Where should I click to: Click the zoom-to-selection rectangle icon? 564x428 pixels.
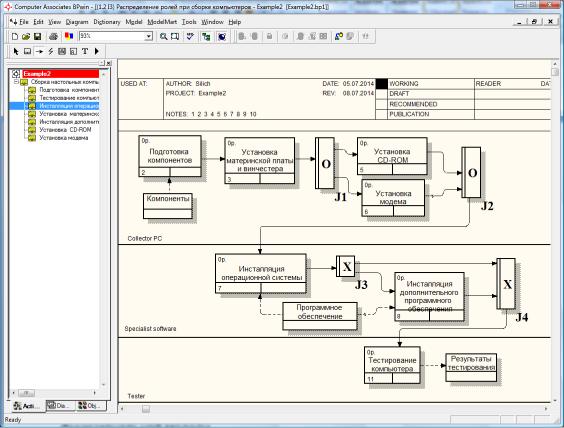tap(175, 36)
